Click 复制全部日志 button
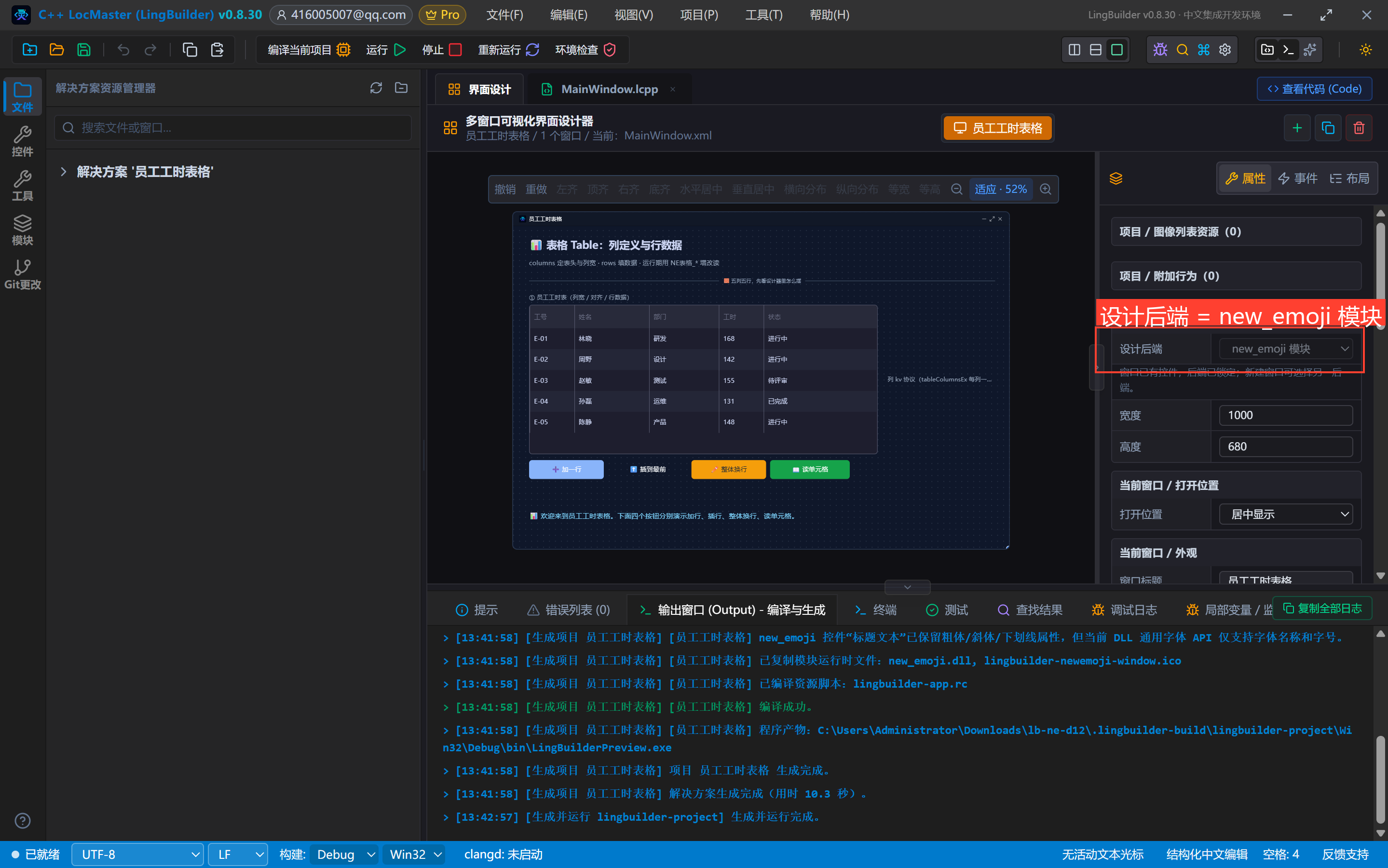Screen dimensions: 1388x868 pos(1322,609)
